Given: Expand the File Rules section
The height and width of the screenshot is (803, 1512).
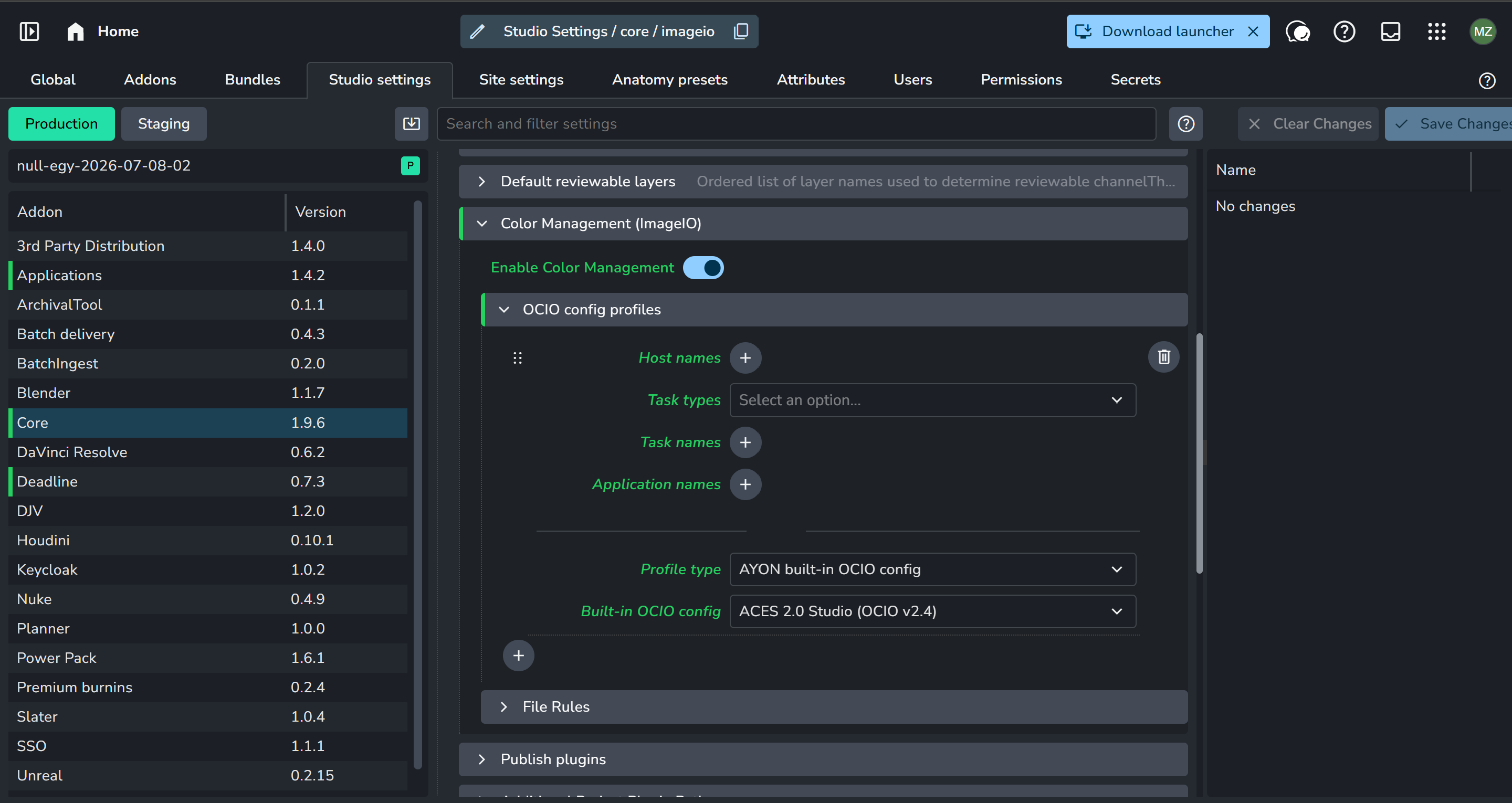Looking at the screenshot, I should 834,707.
